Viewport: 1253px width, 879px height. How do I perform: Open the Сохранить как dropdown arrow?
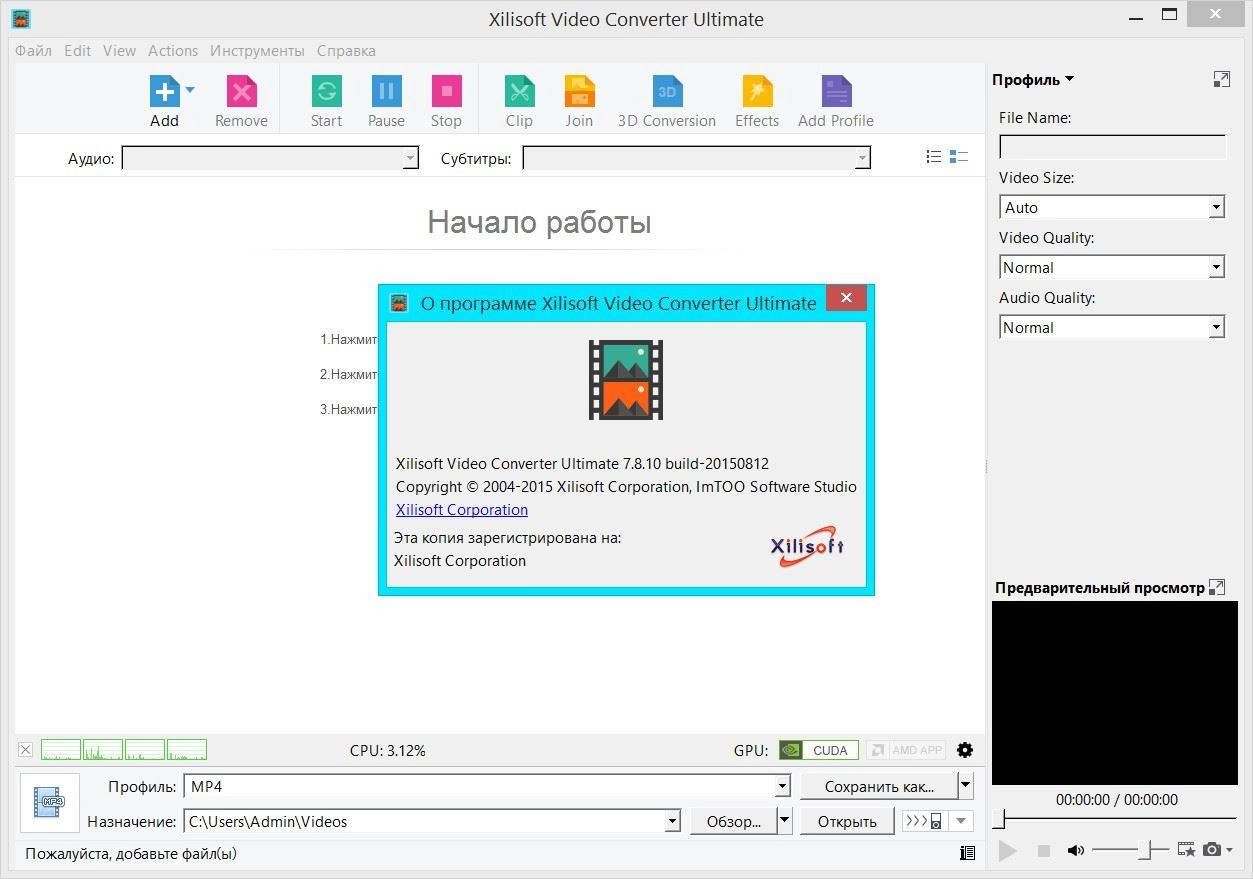965,787
